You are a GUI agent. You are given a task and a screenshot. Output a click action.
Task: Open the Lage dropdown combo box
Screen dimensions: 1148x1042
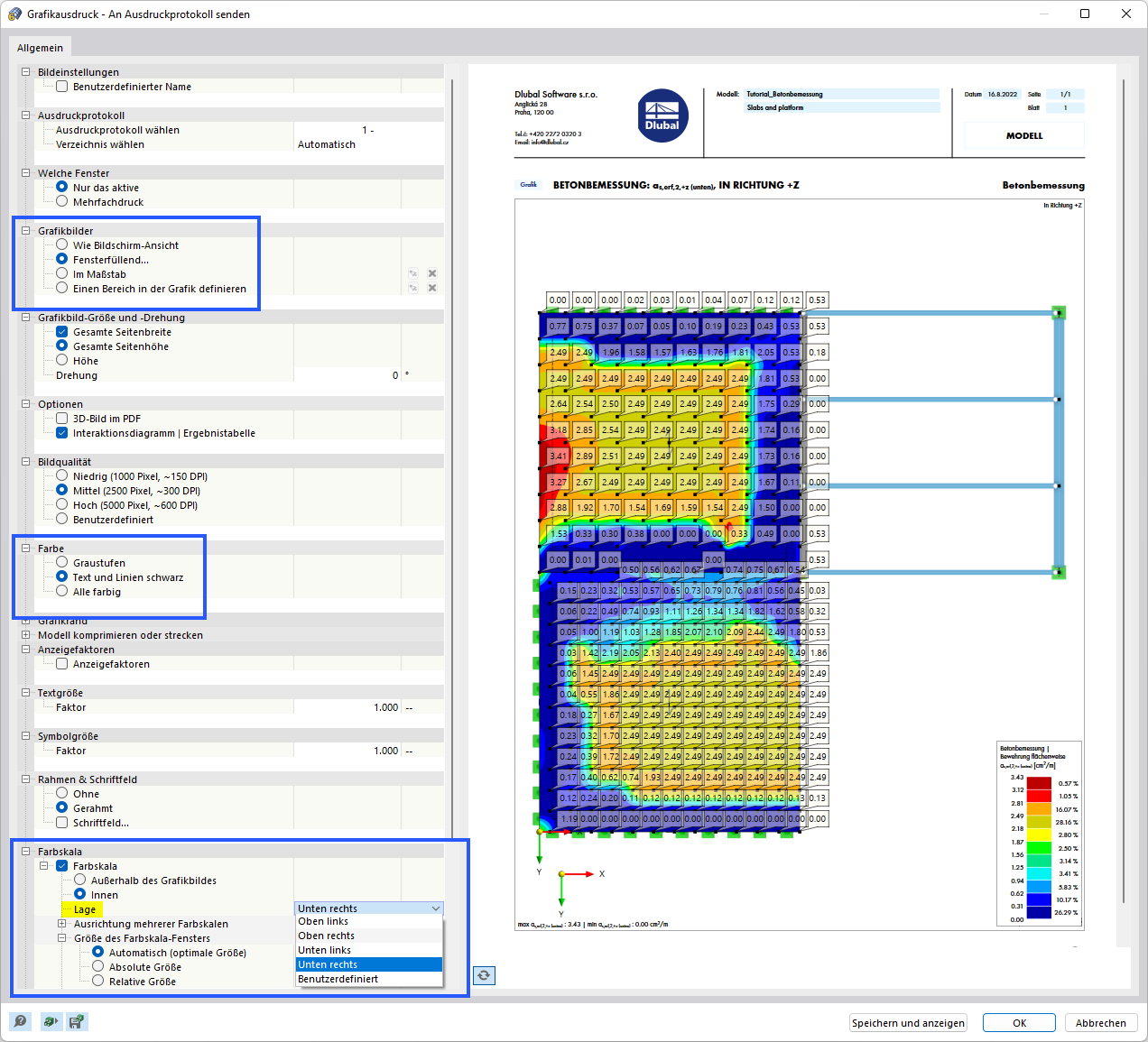pos(368,908)
